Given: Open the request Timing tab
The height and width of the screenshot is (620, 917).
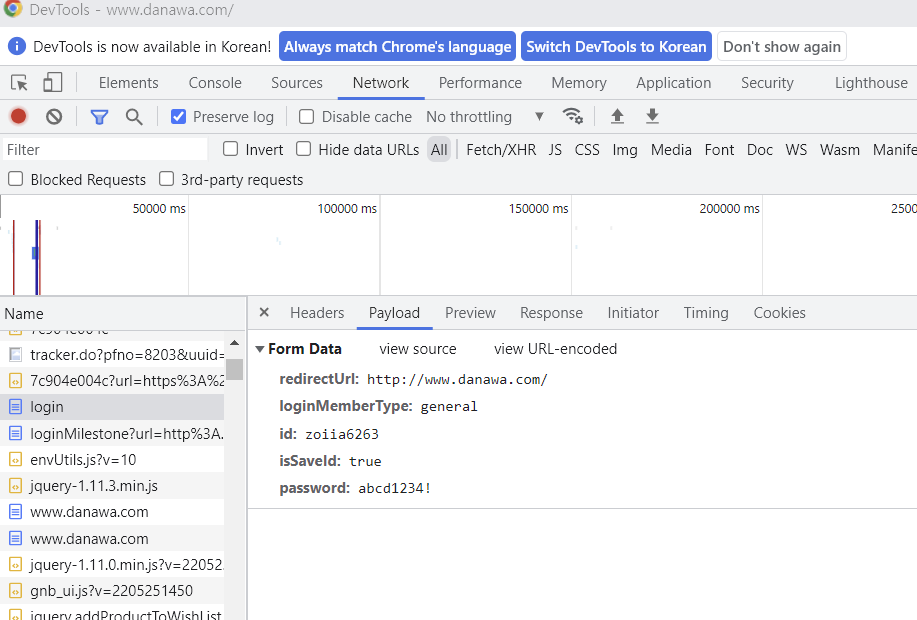Looking at the screenshot, I should [x=706, y=313].
